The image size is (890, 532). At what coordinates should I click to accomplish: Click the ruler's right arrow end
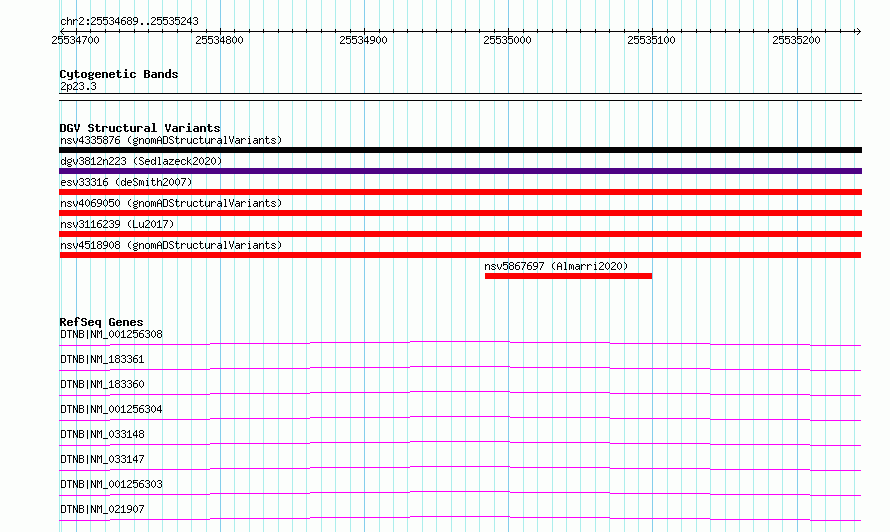858,31
